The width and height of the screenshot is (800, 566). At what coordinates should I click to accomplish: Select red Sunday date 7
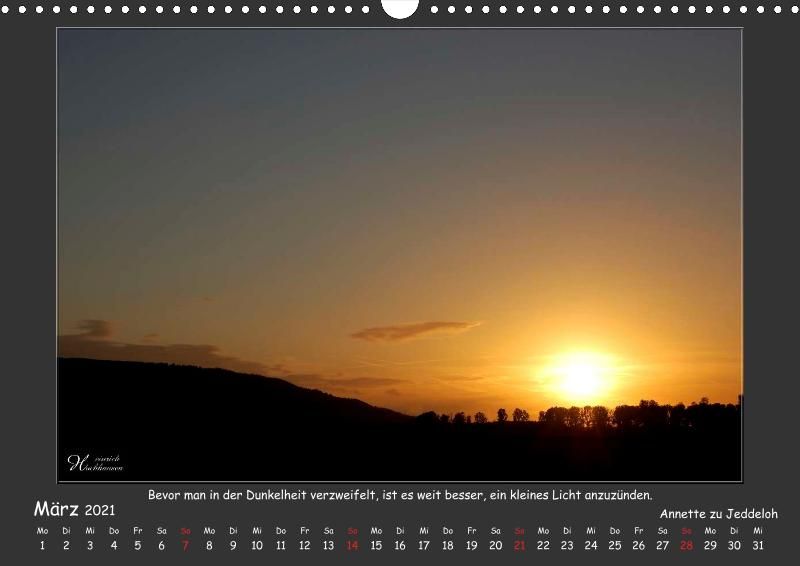(x=185, y=546)
